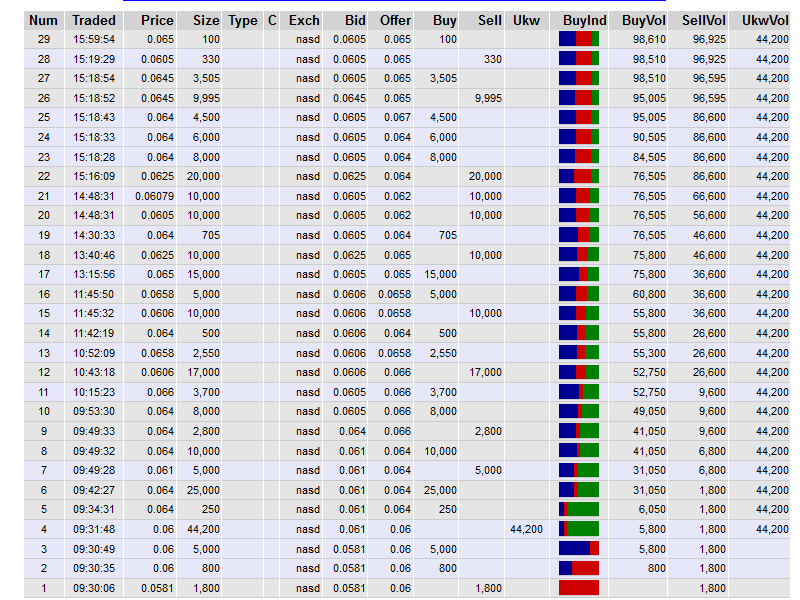Click SellVol 6,800 in trade 7's row

point(712,470)
